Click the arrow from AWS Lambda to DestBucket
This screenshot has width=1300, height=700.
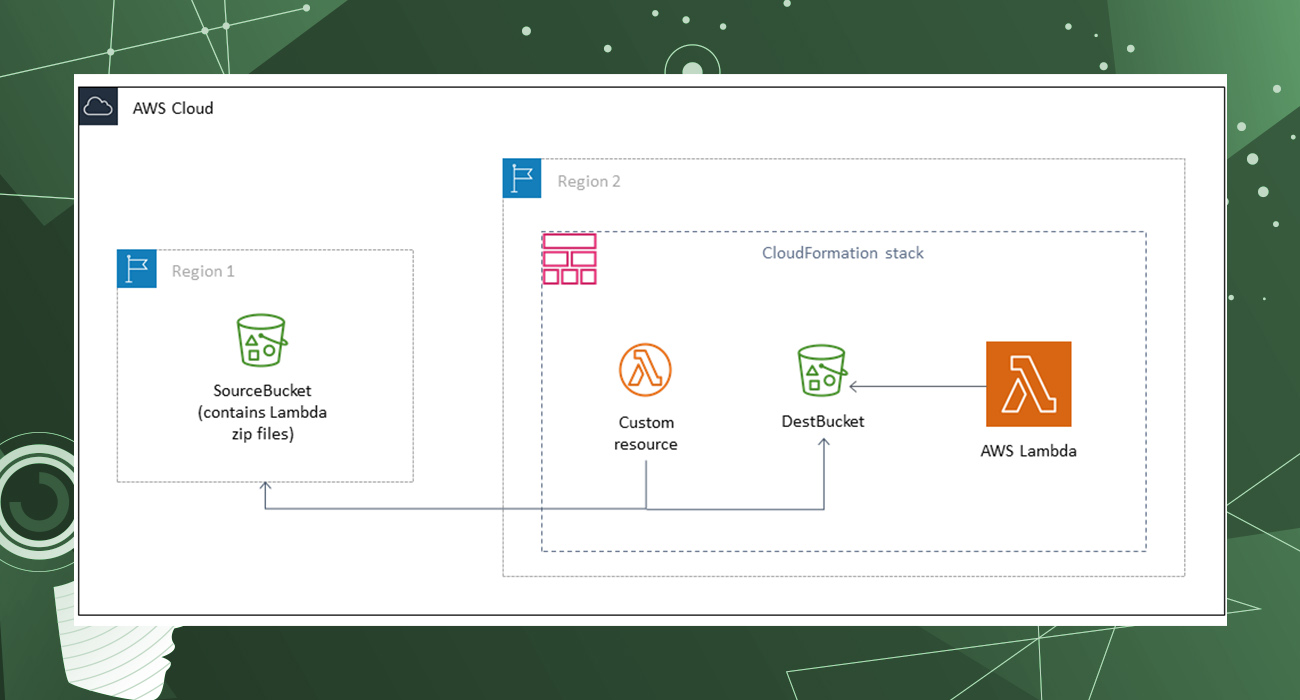(x=918, y=386)
